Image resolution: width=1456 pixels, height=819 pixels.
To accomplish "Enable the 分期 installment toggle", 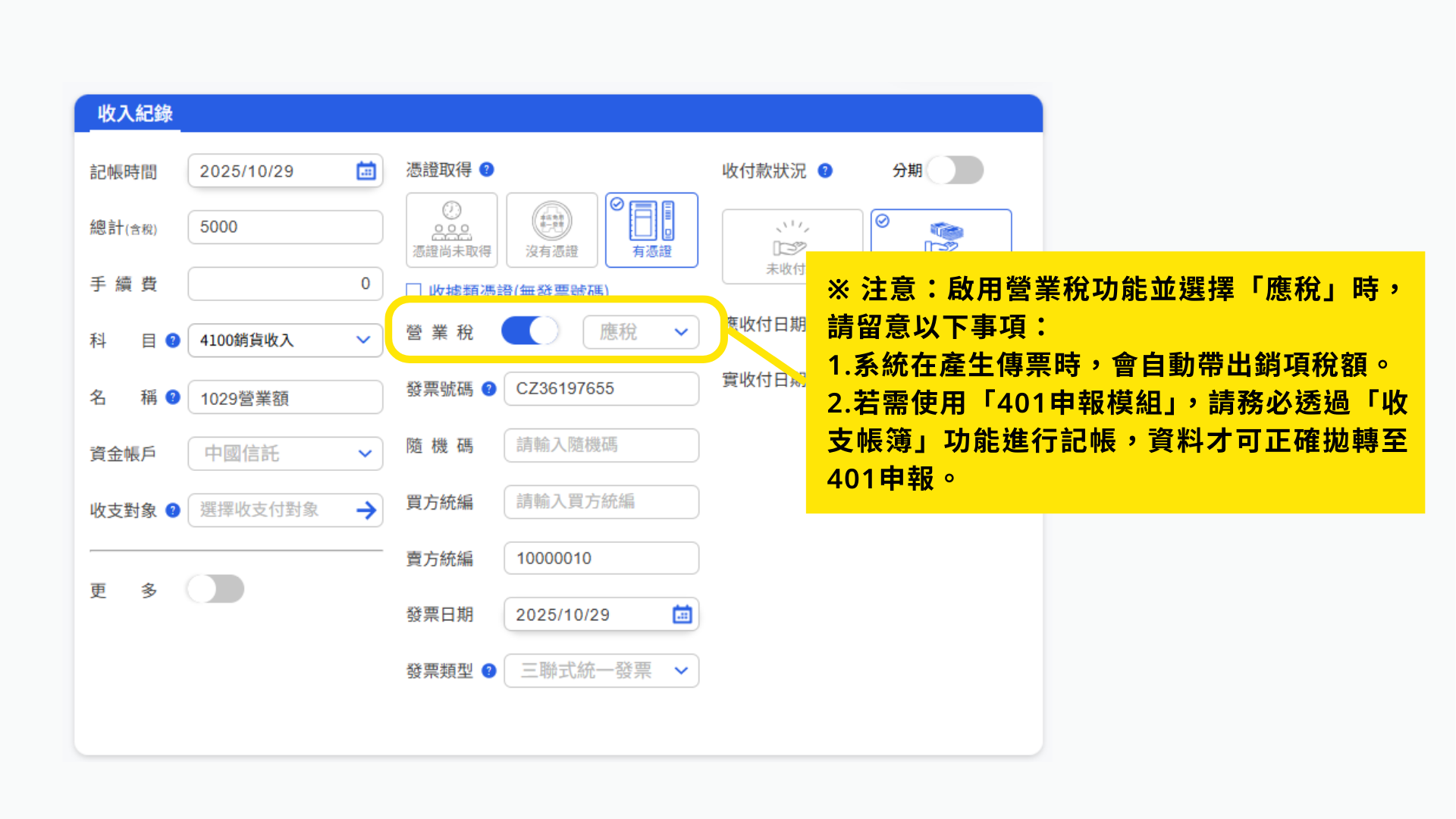I will 955,170.
